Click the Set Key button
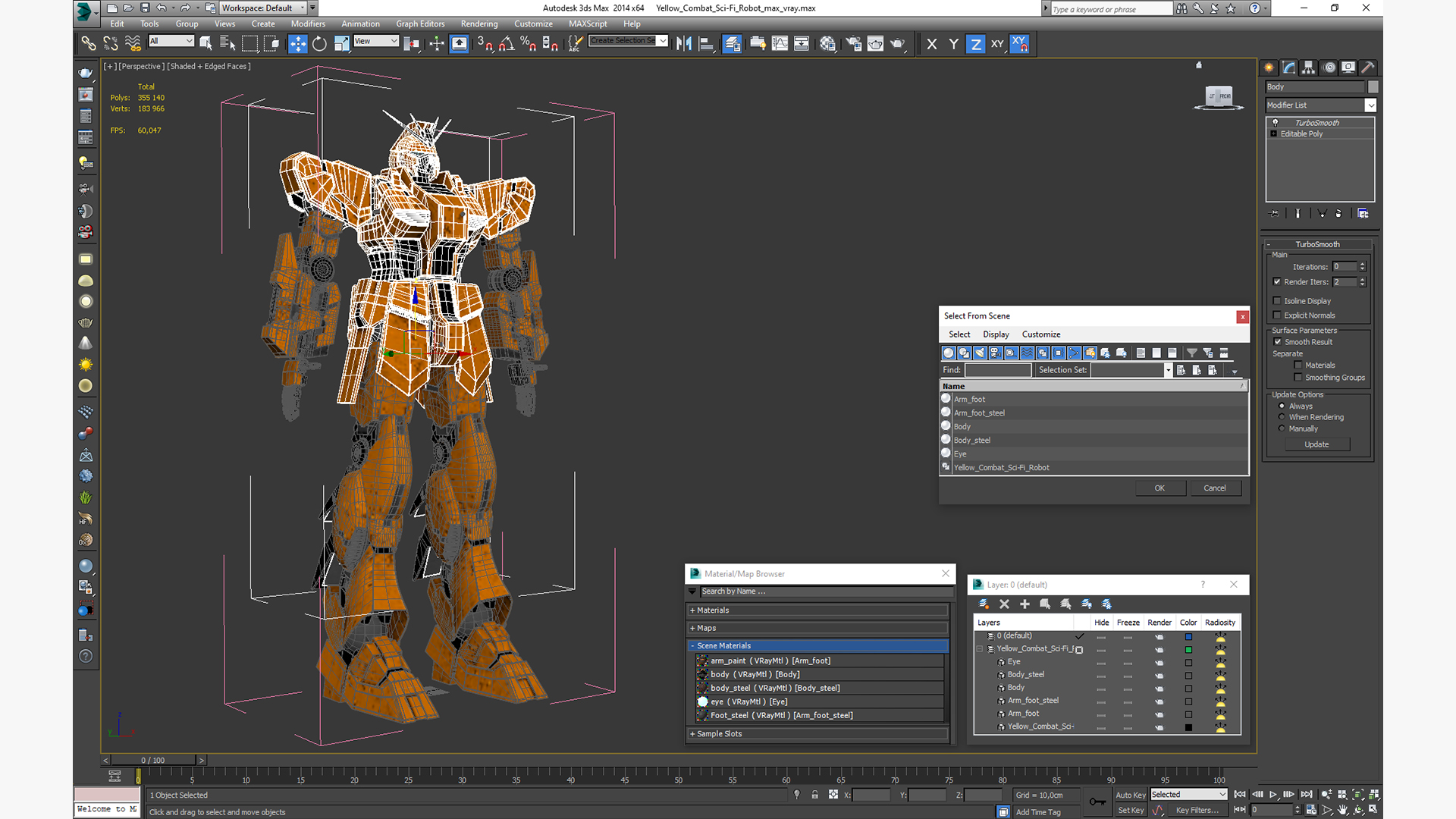Image resolution: width=1456 pixels, height=819 pixels. [x=1131, y=810]
